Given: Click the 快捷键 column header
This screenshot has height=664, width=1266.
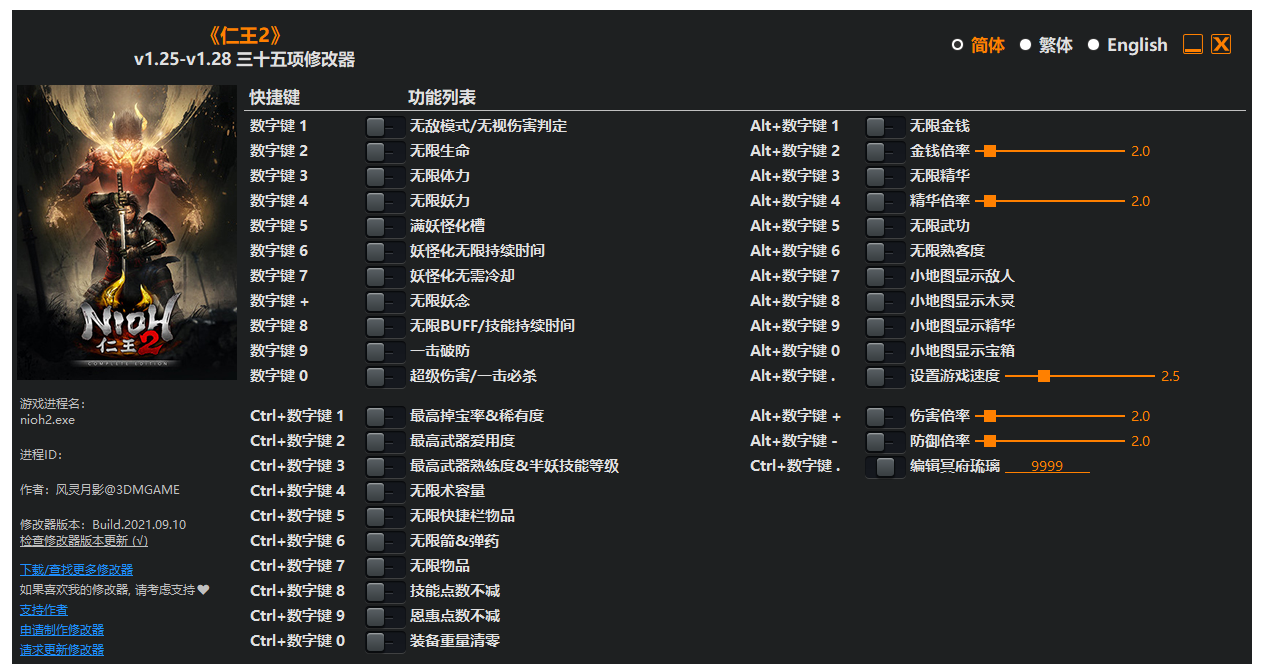Looking at the screenshot, I should pos(275,97).
